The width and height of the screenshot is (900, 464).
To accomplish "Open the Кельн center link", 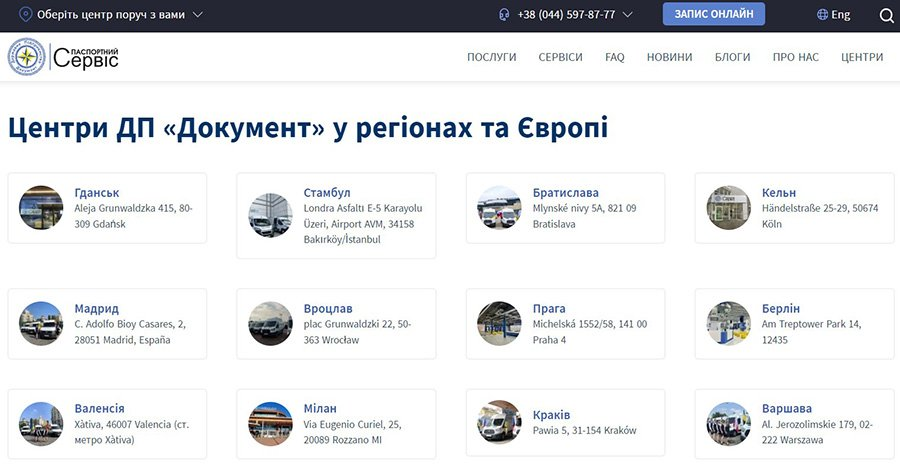I will click(779, 192).
